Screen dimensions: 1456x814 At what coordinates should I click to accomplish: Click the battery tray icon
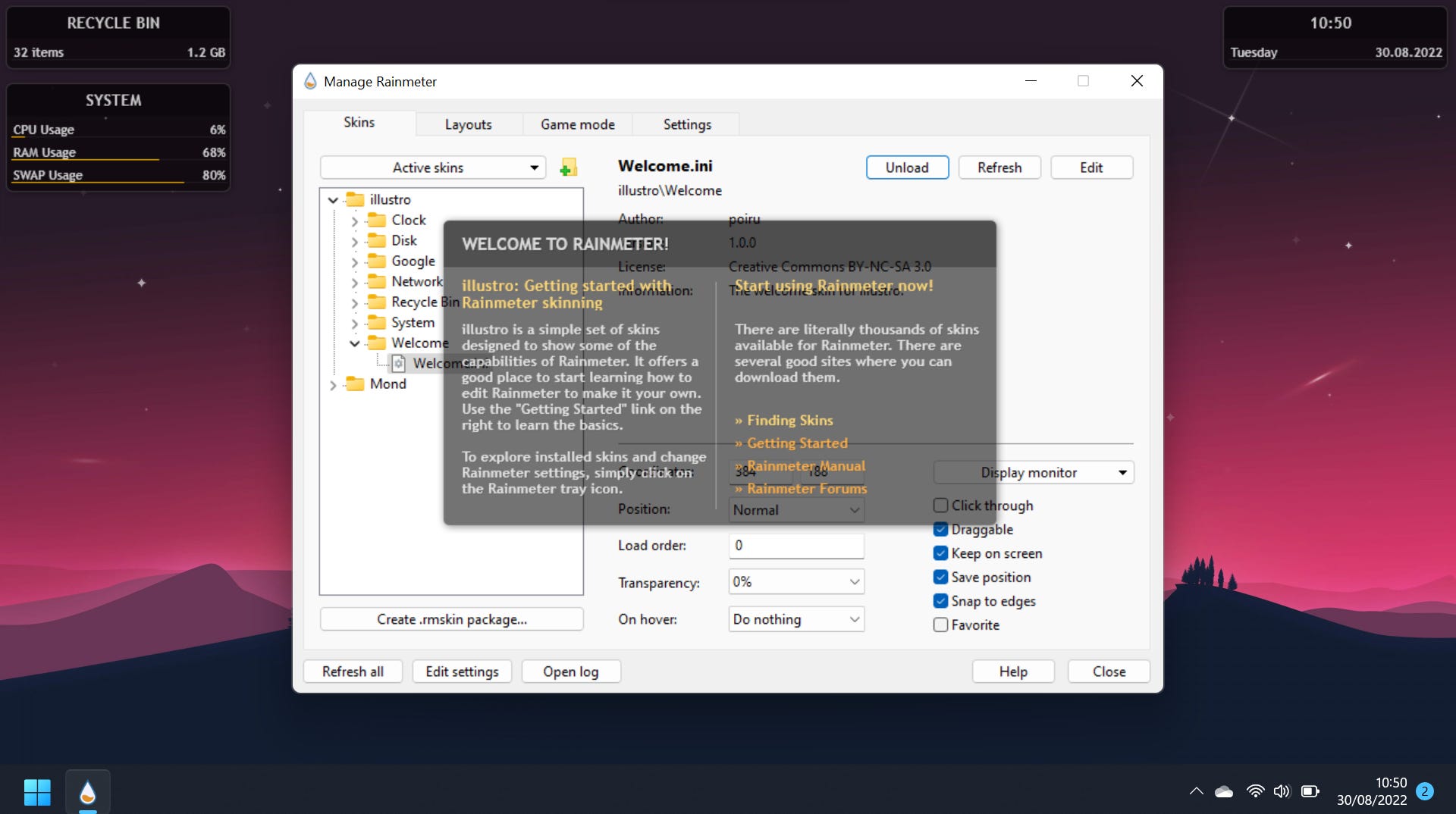pos(1310,791)
